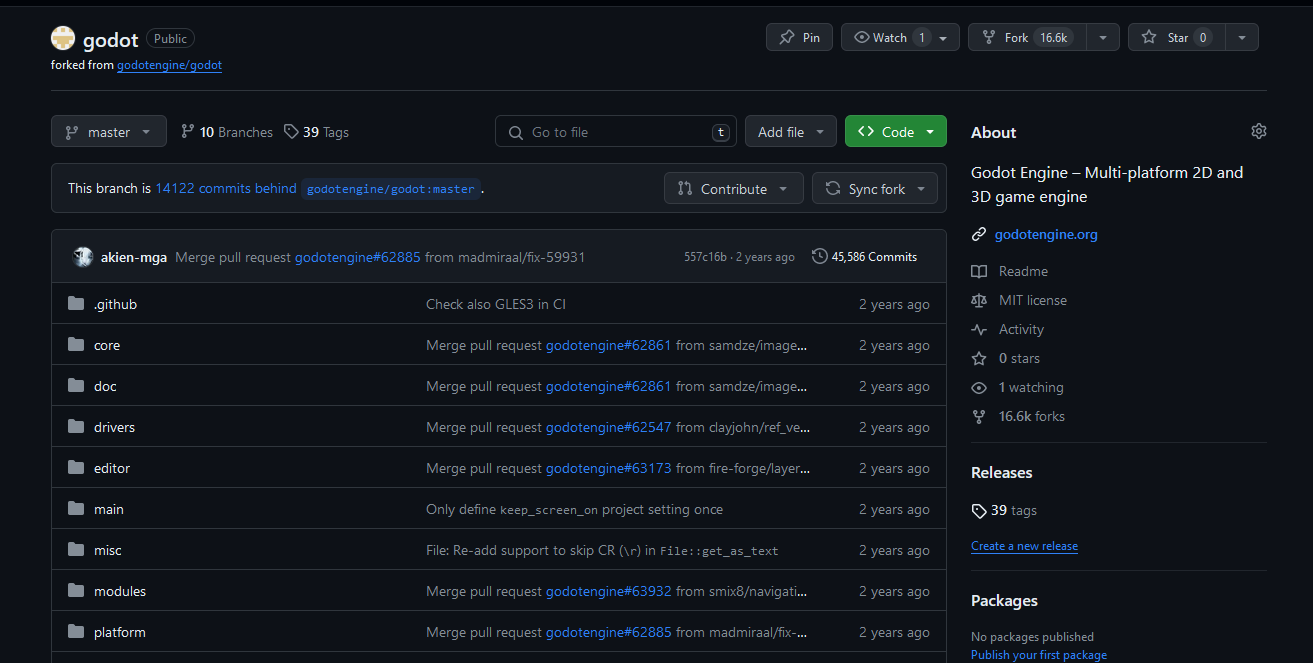Click Publish your first package link
Screen dimensions: 1313x663
[x=1039, y=655]
